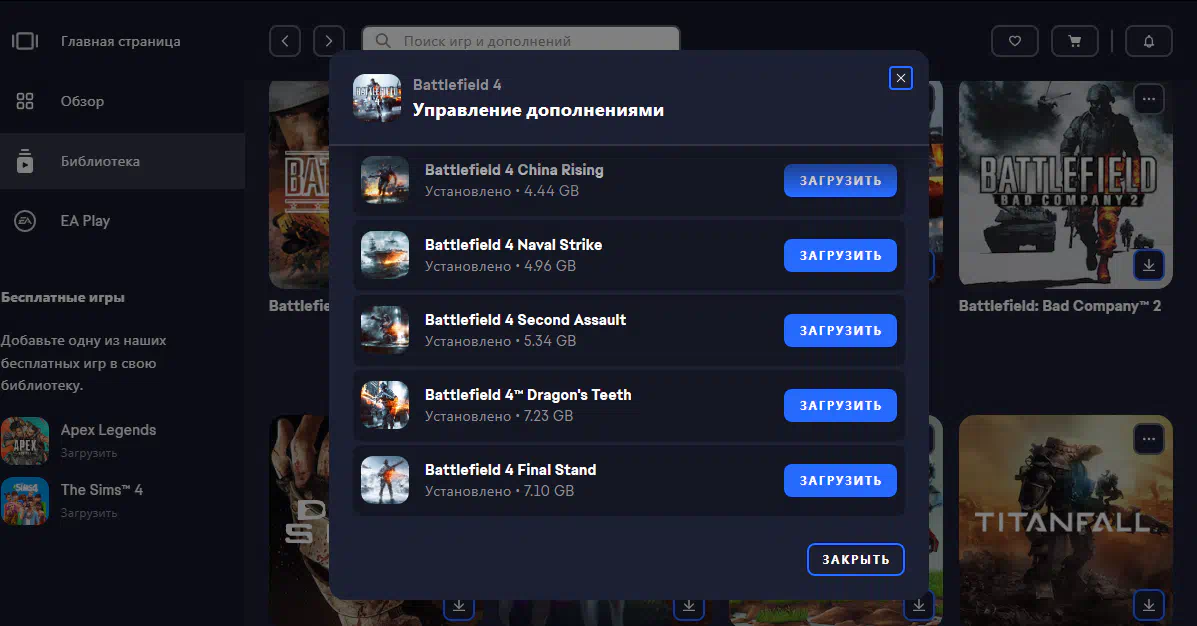
Task: Click download icon on Bad Company 2 tile
Action: point(1148,265)
